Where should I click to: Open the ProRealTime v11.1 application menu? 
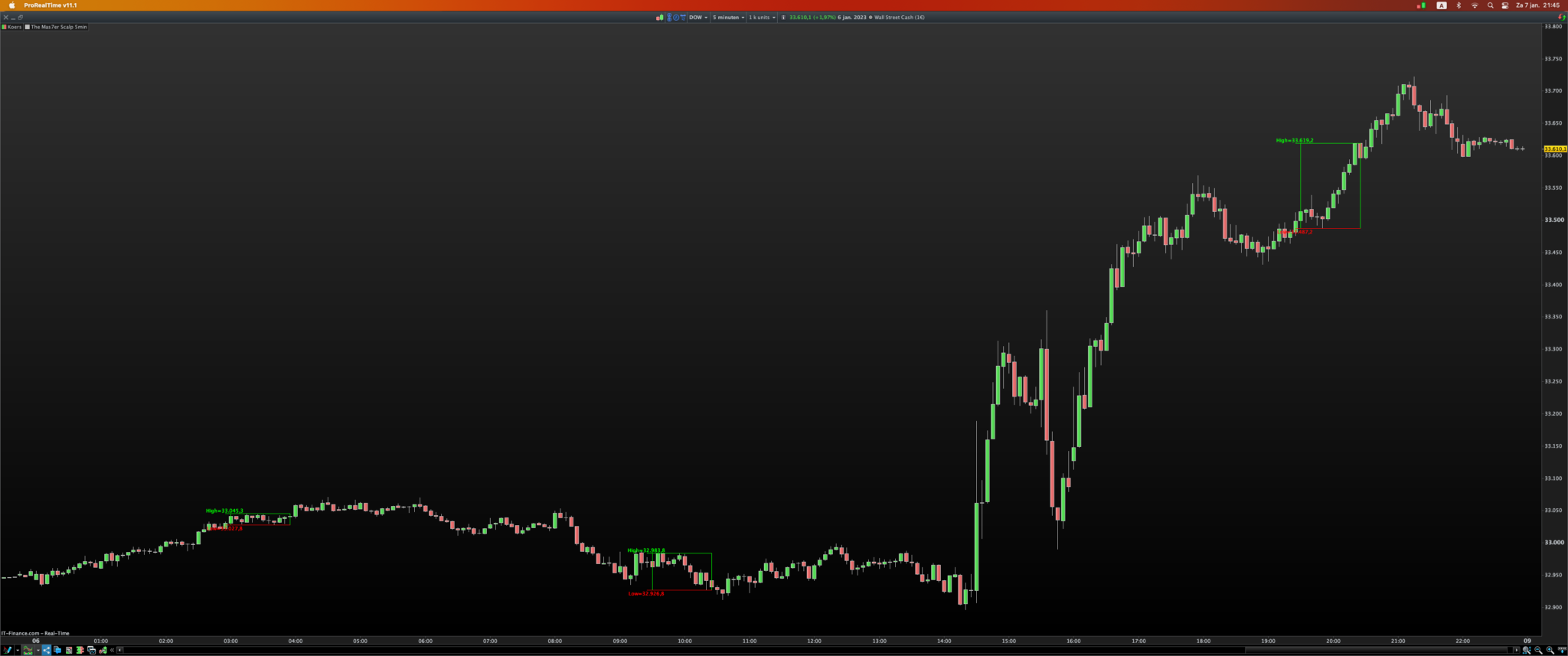(x=51, y=5)
